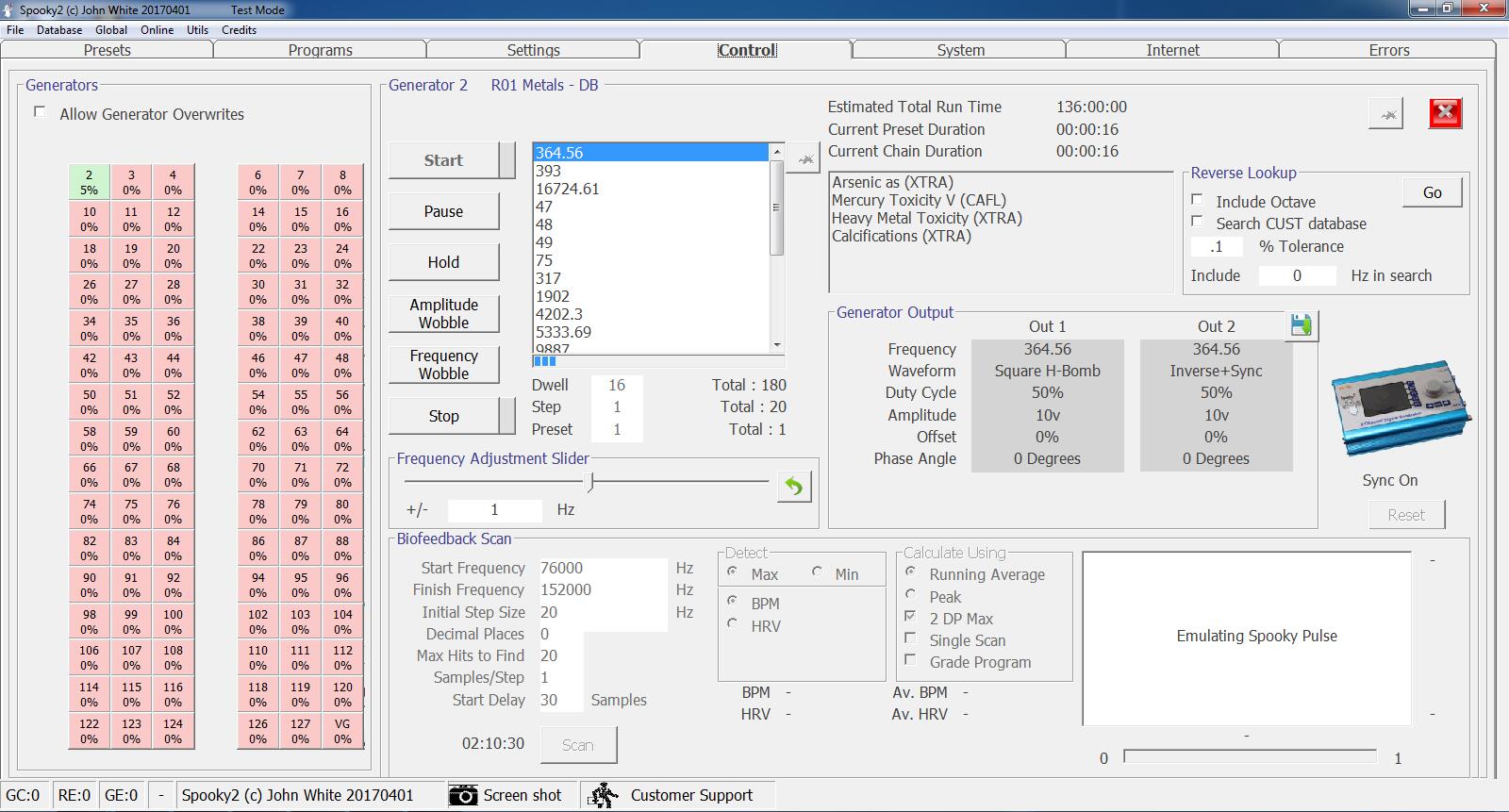The height and width of the screenshot is (812, 1509).
Task: Switch to the Errors tab
Action: coord(1389,50)
